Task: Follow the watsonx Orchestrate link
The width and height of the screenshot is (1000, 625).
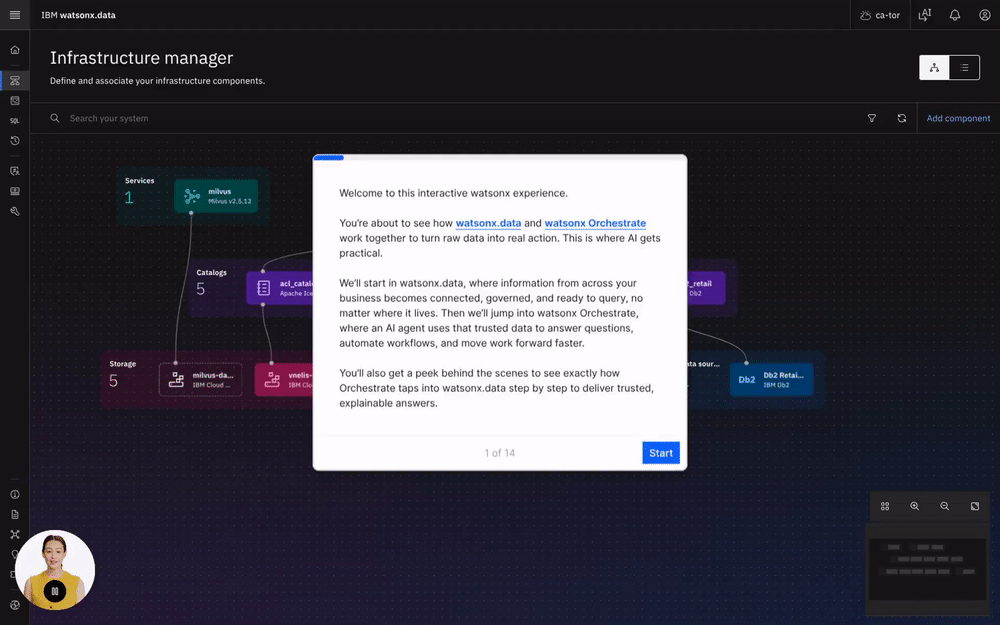Action: pos(595,223)
